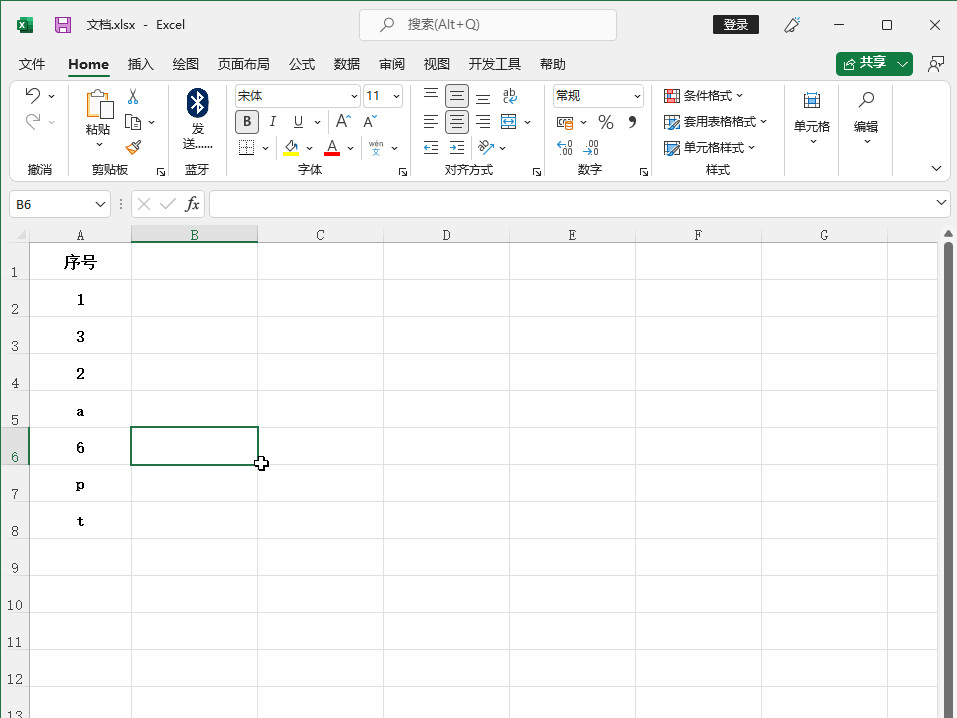This screenshot has height=718, width=957.
Task: Click the Copy icon
Action: coord(133,122)
